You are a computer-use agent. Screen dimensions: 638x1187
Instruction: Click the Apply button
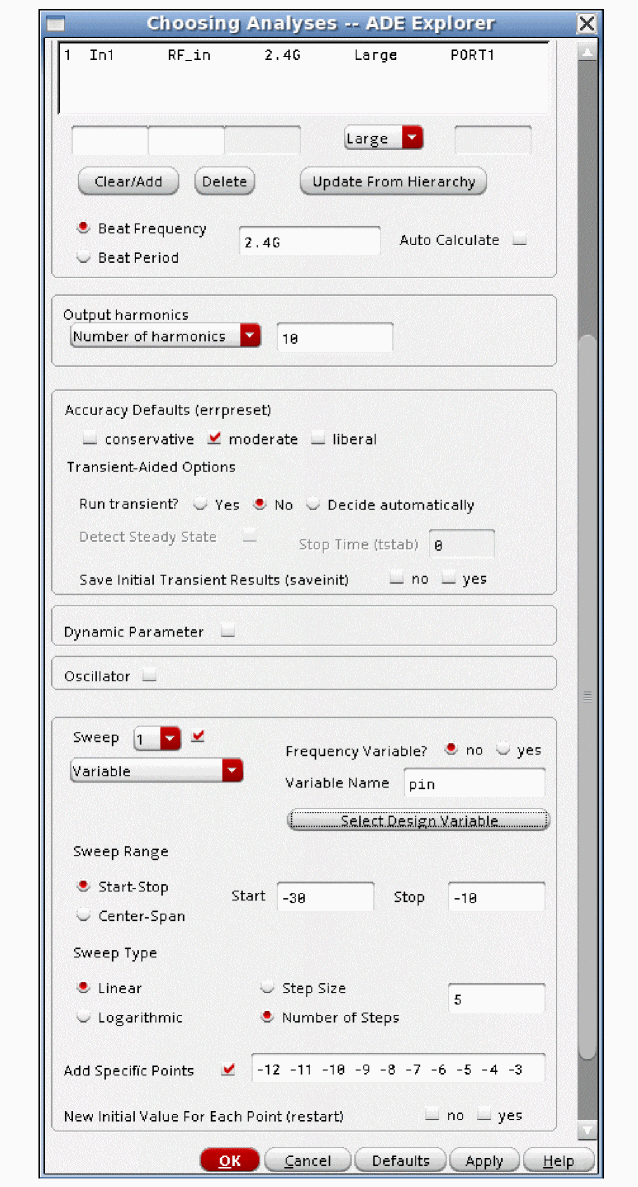click(484, 1161)
